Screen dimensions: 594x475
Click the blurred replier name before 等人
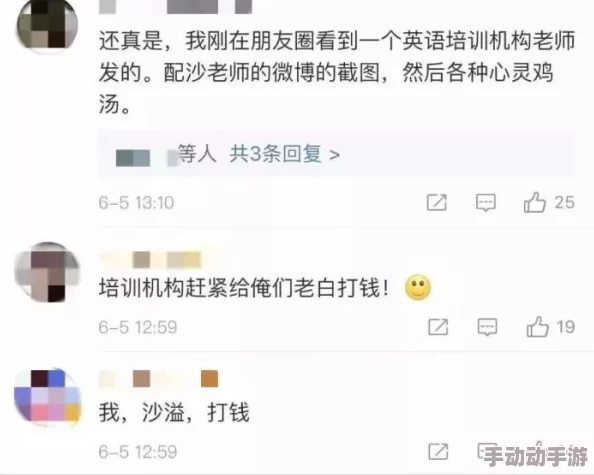pos(146,158)
